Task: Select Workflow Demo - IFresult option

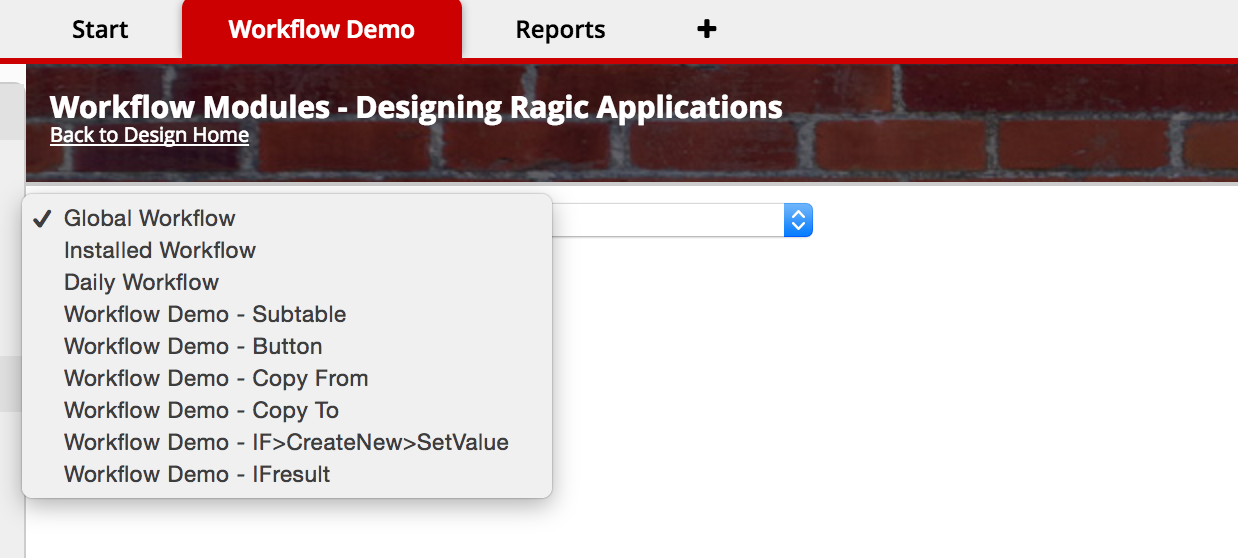Action: point(287,474)
